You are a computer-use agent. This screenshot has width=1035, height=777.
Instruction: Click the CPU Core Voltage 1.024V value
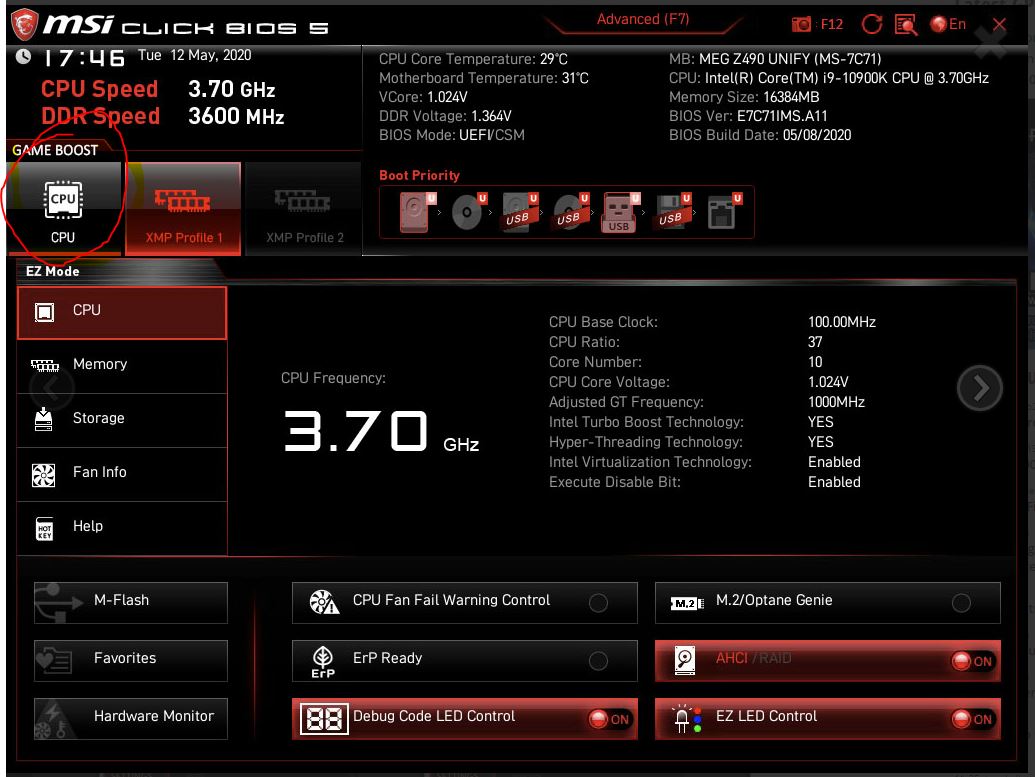pos(828,382)
